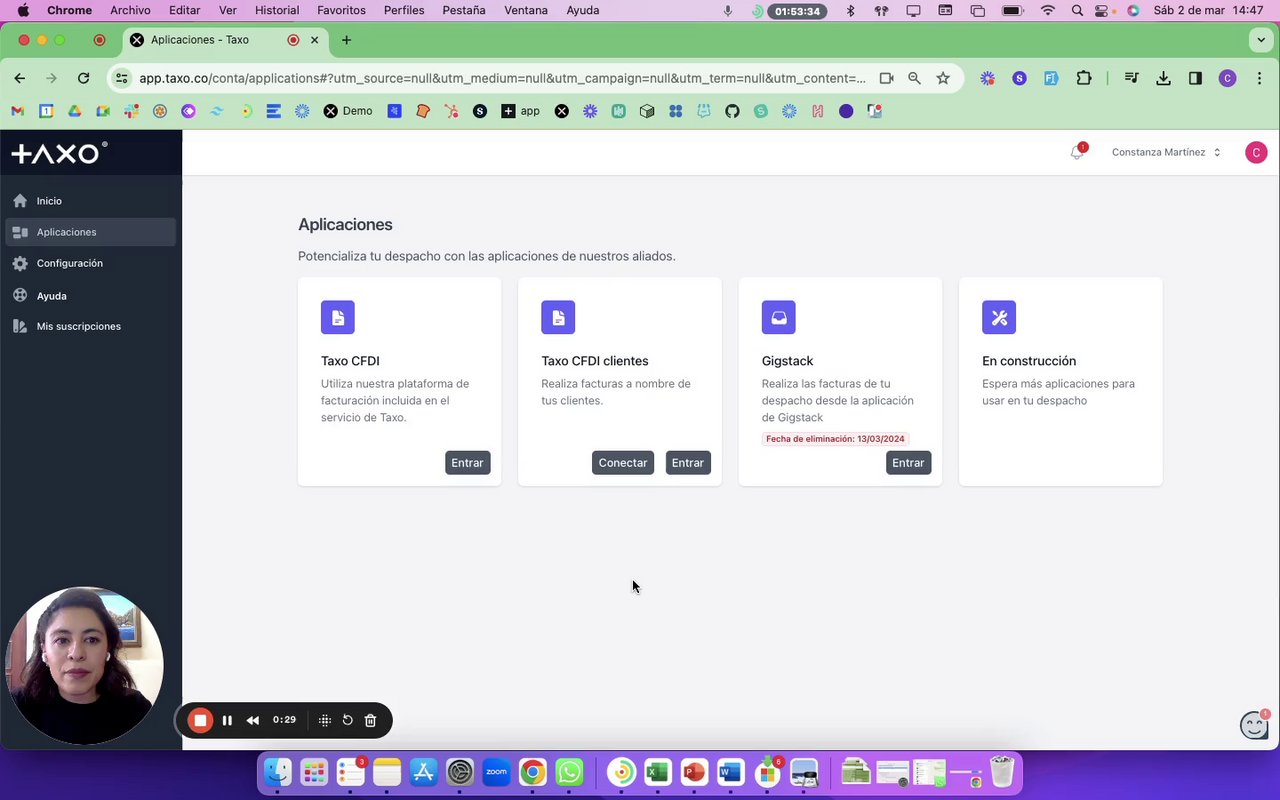Image resolution: width=1280 pixels, height=800 pixels.
Task: Open Chrome three-dot menu
Action: coord(1259,78)
